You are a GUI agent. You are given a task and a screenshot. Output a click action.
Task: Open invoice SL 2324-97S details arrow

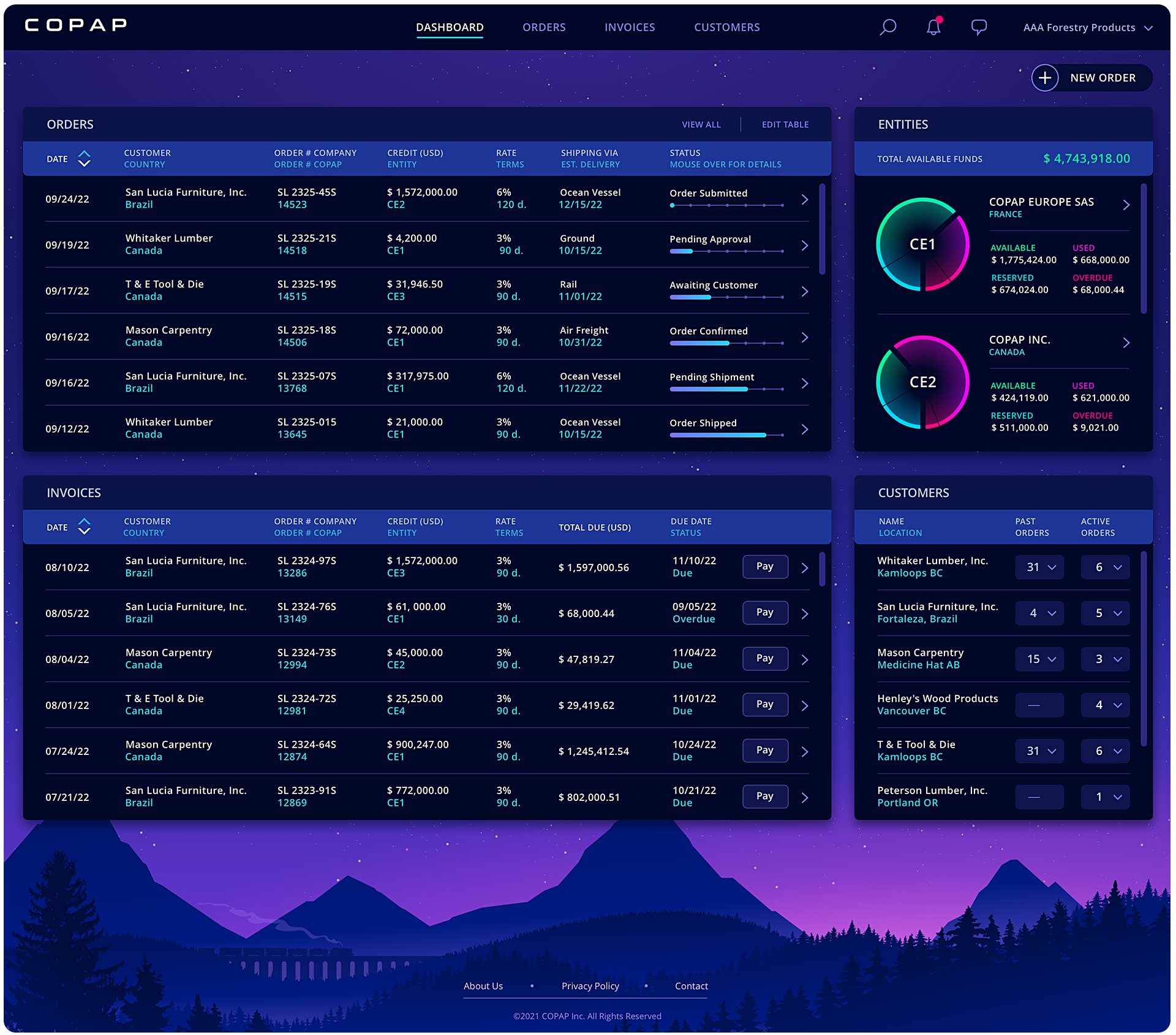pyautogui.click(x=805, y=567)
